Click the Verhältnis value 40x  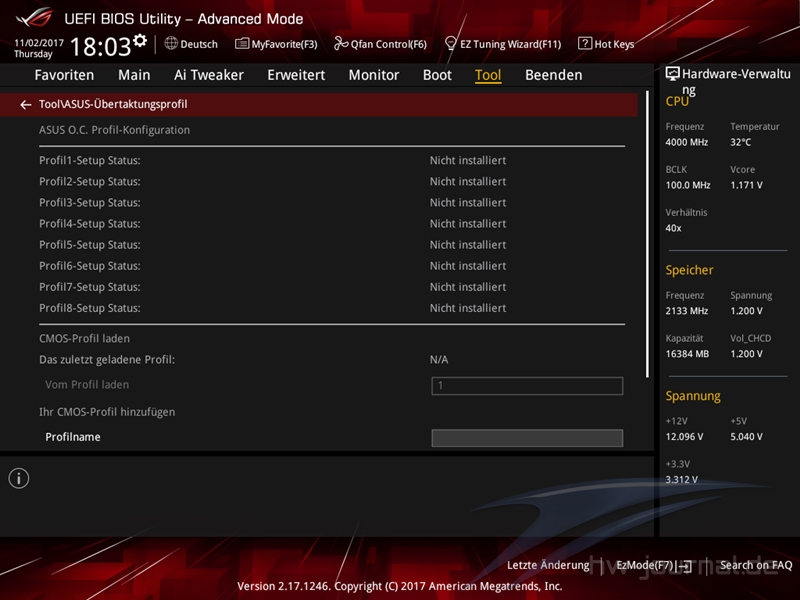point(673,228)
